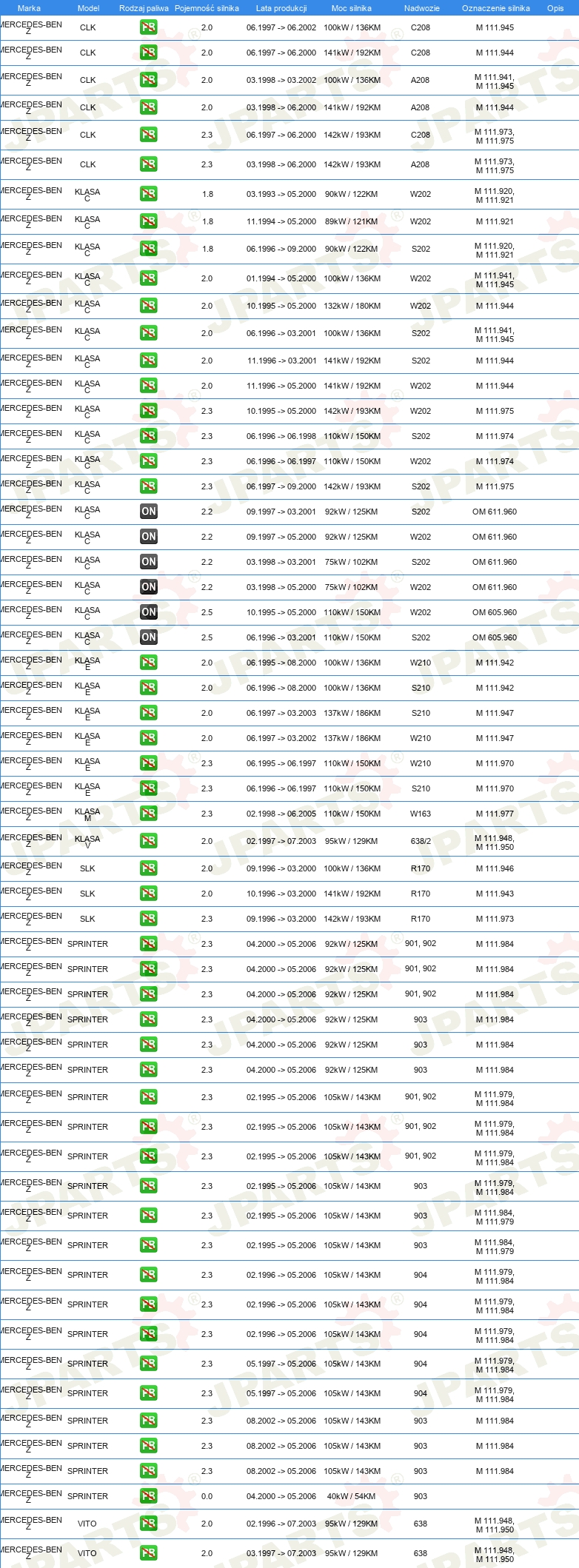Click PB icon in Klasa E W210 M 111.942 row
This screenshot has height=1568, width=579.
(x=148, y=663)
